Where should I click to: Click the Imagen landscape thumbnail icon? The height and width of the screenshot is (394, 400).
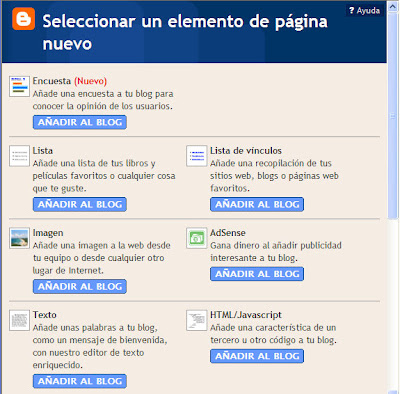point(19,238)
